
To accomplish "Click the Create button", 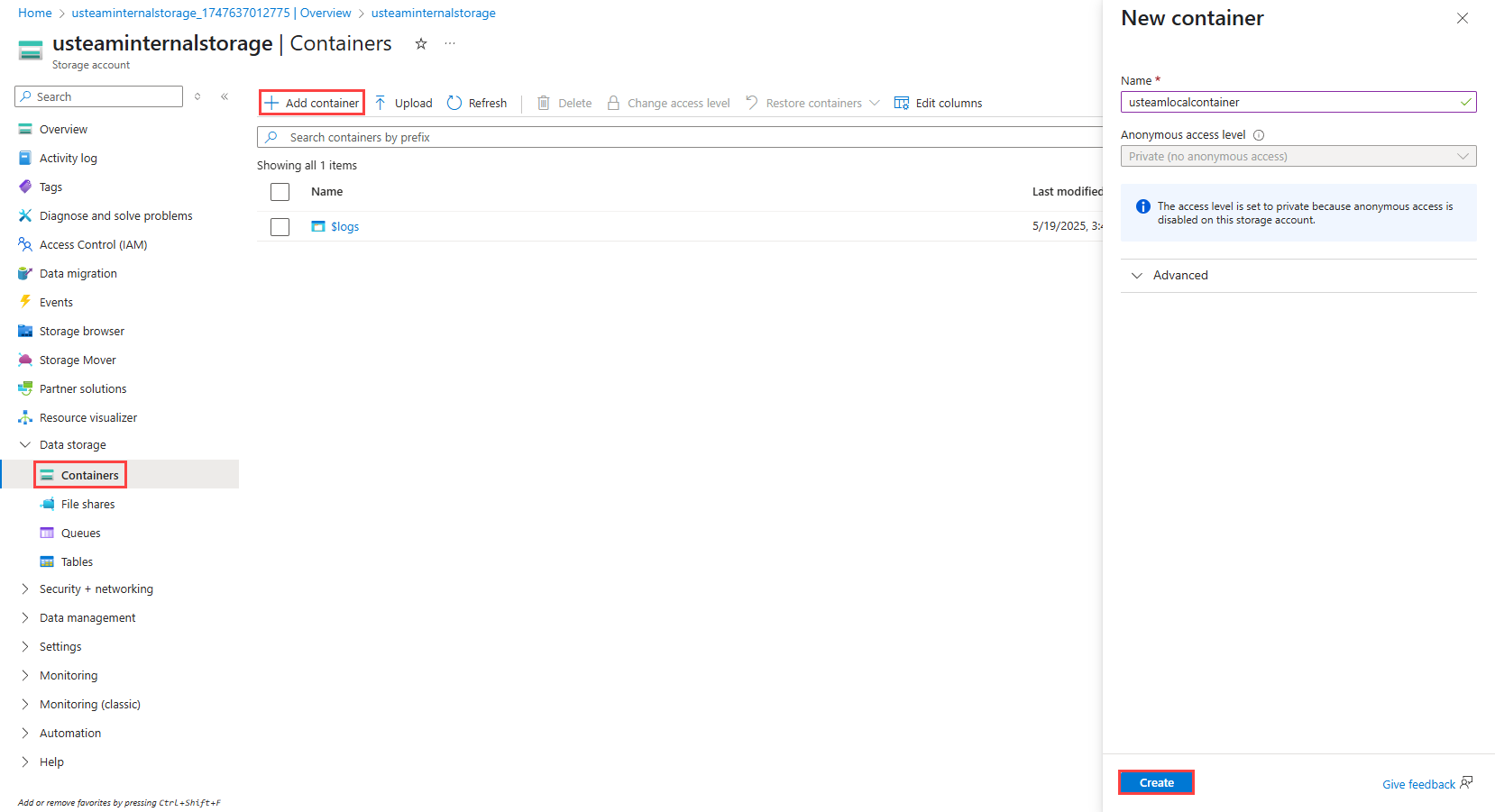I will click(1156, 782).
